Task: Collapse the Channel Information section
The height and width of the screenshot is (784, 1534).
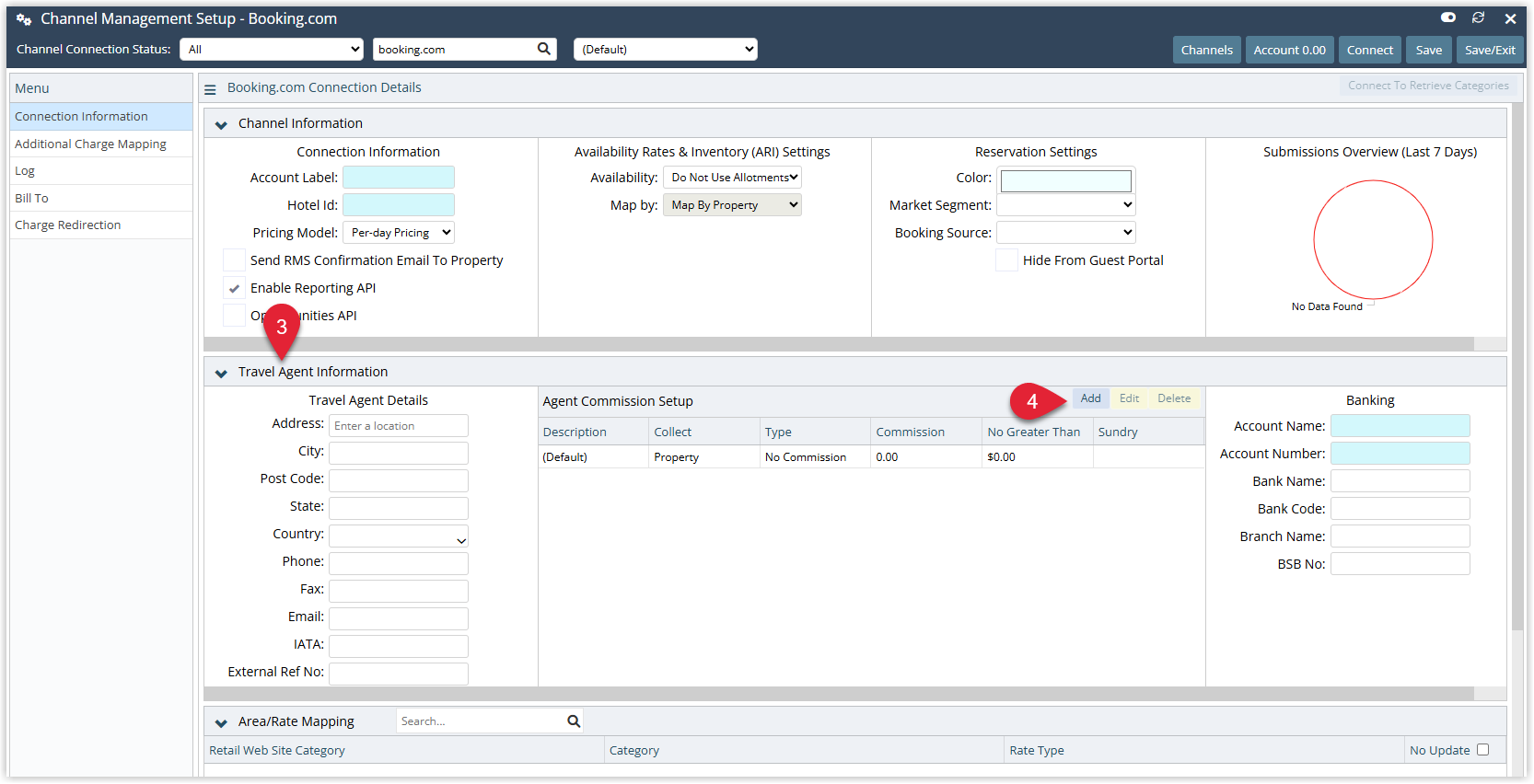Action: 221,124
